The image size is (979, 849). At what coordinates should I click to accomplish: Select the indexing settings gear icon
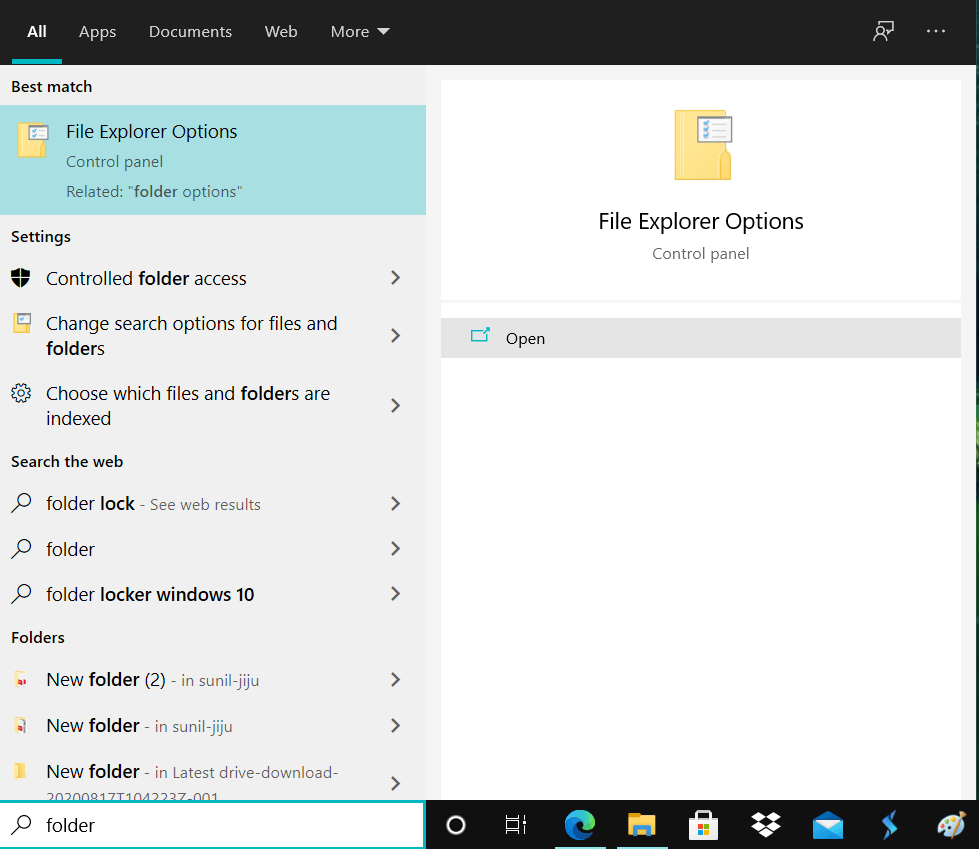coord(21,394)
